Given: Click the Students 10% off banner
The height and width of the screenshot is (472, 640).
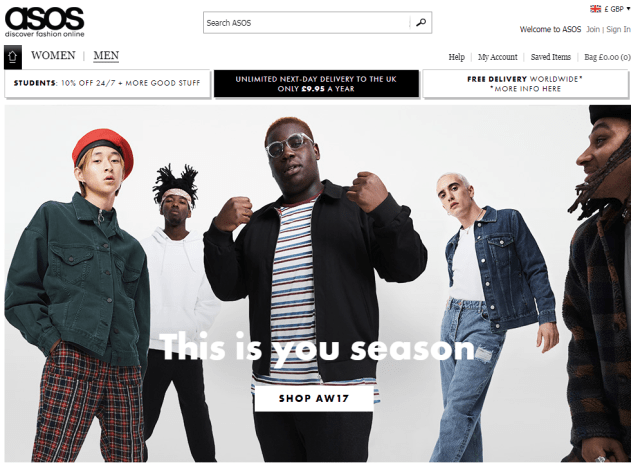Looking at the screenshot, I should pyautogui.click(x=107, y=83).
